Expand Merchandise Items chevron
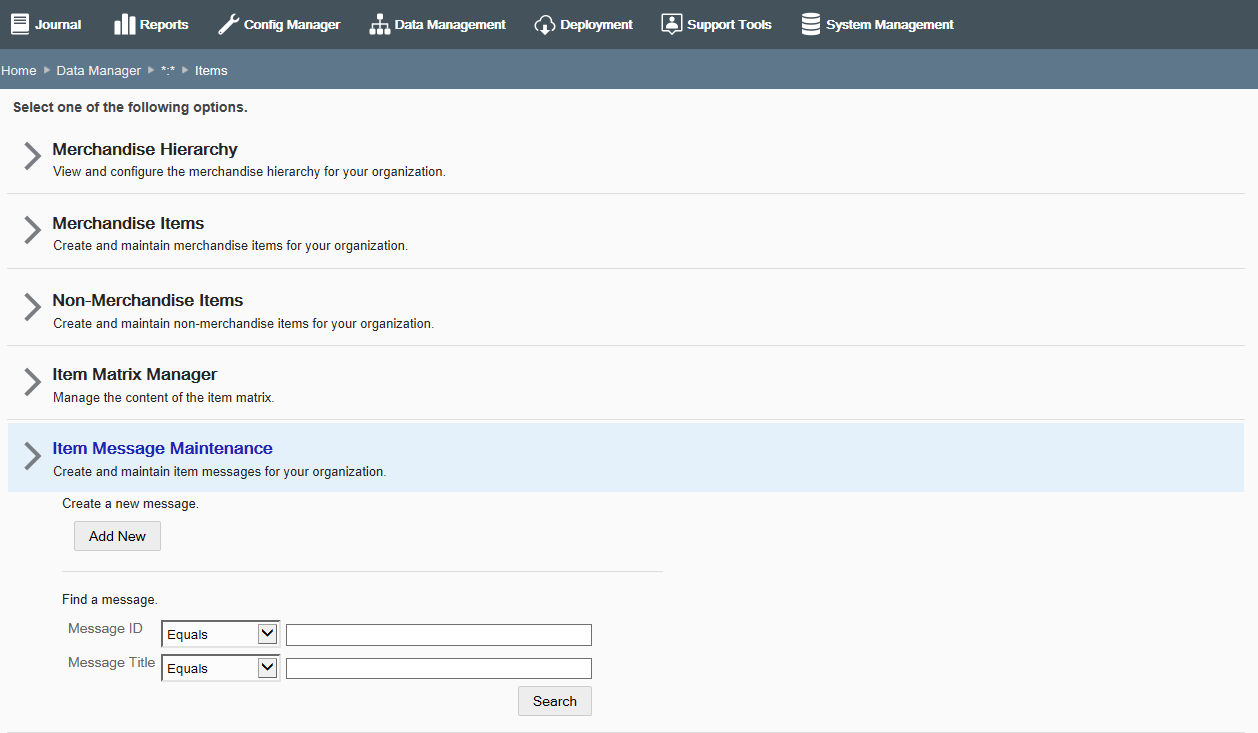Image resolution: width=1258 pixels, height=733 pixels. [32, 231]
